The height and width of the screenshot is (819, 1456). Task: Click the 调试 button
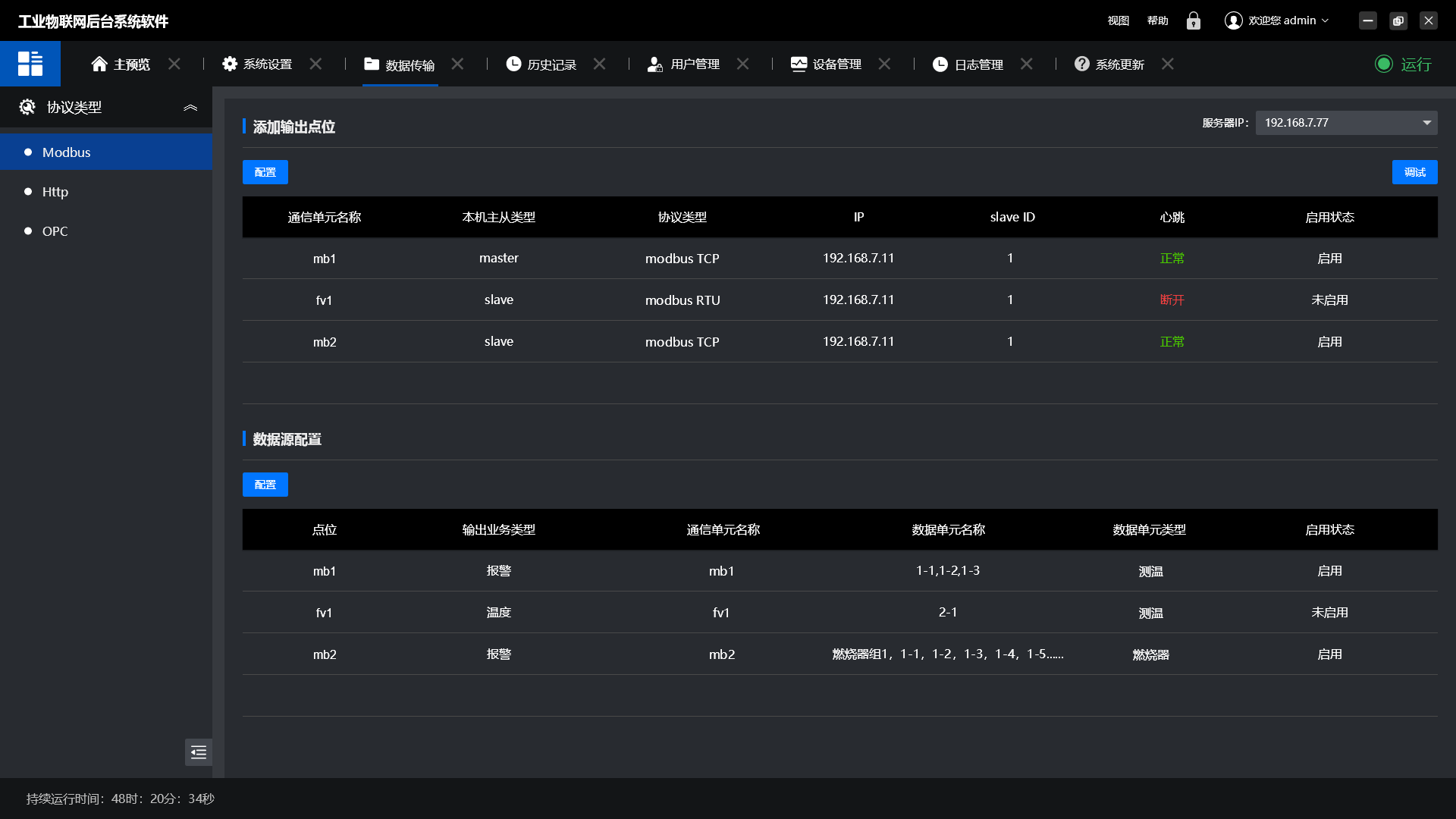[x=1414, y=172]
